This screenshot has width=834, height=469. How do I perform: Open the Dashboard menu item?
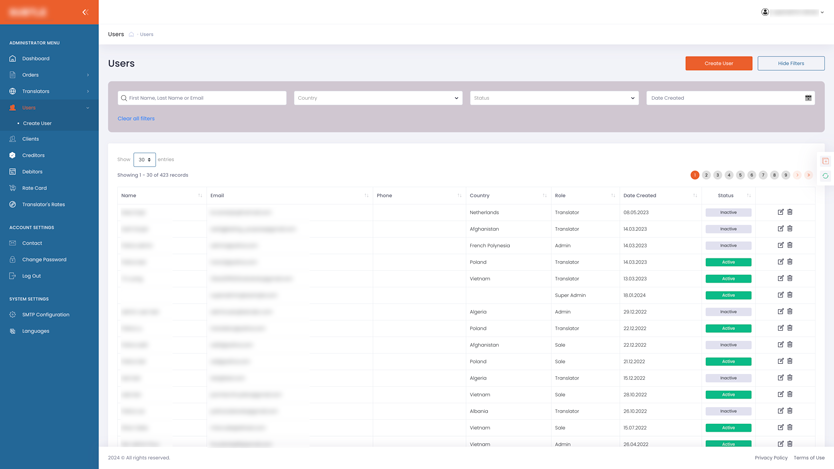pos(36,59)
